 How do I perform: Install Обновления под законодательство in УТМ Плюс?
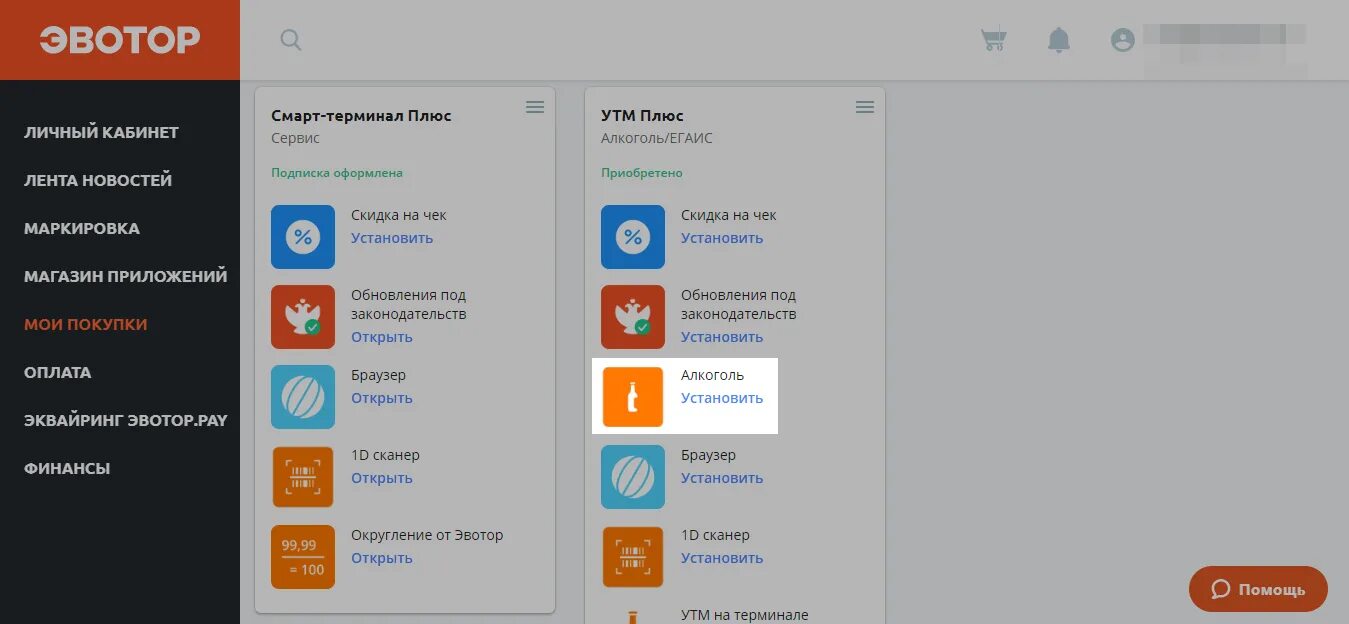[x=722, y=337]
